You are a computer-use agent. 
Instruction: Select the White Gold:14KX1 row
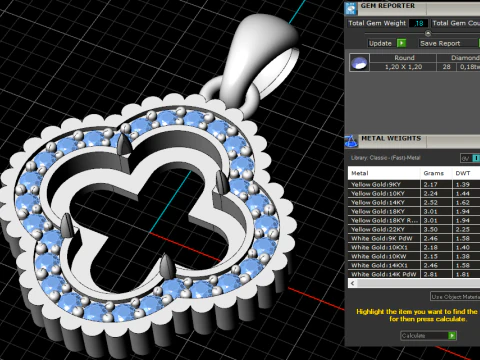coord(414,265)
